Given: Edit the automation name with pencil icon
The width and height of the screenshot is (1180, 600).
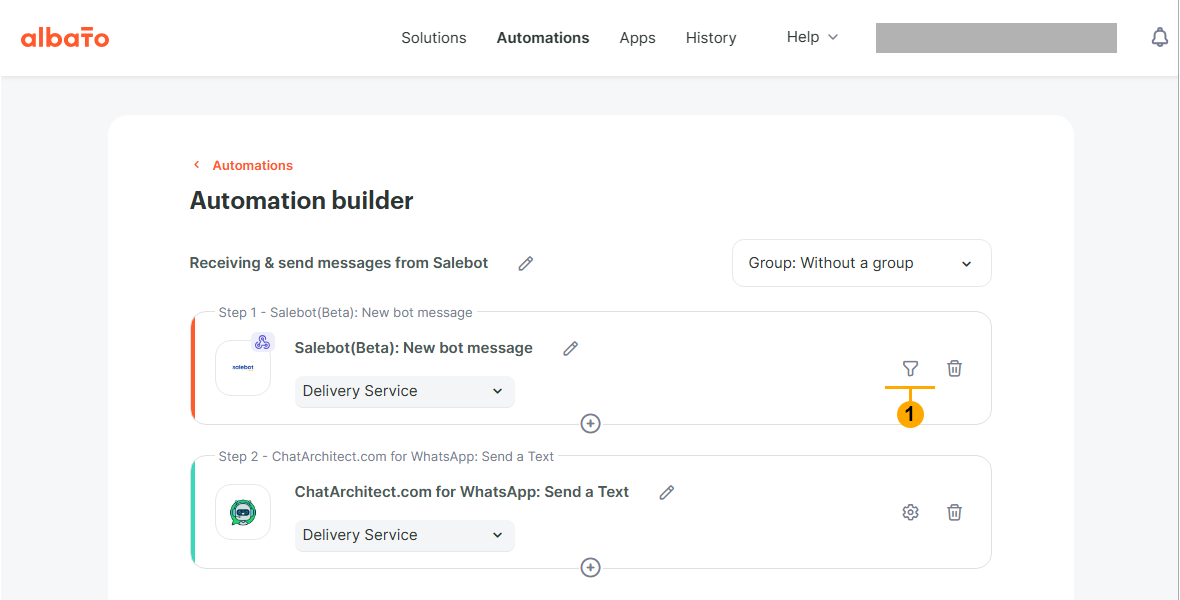Looking at the screenshot, I should tap(525, 263).
